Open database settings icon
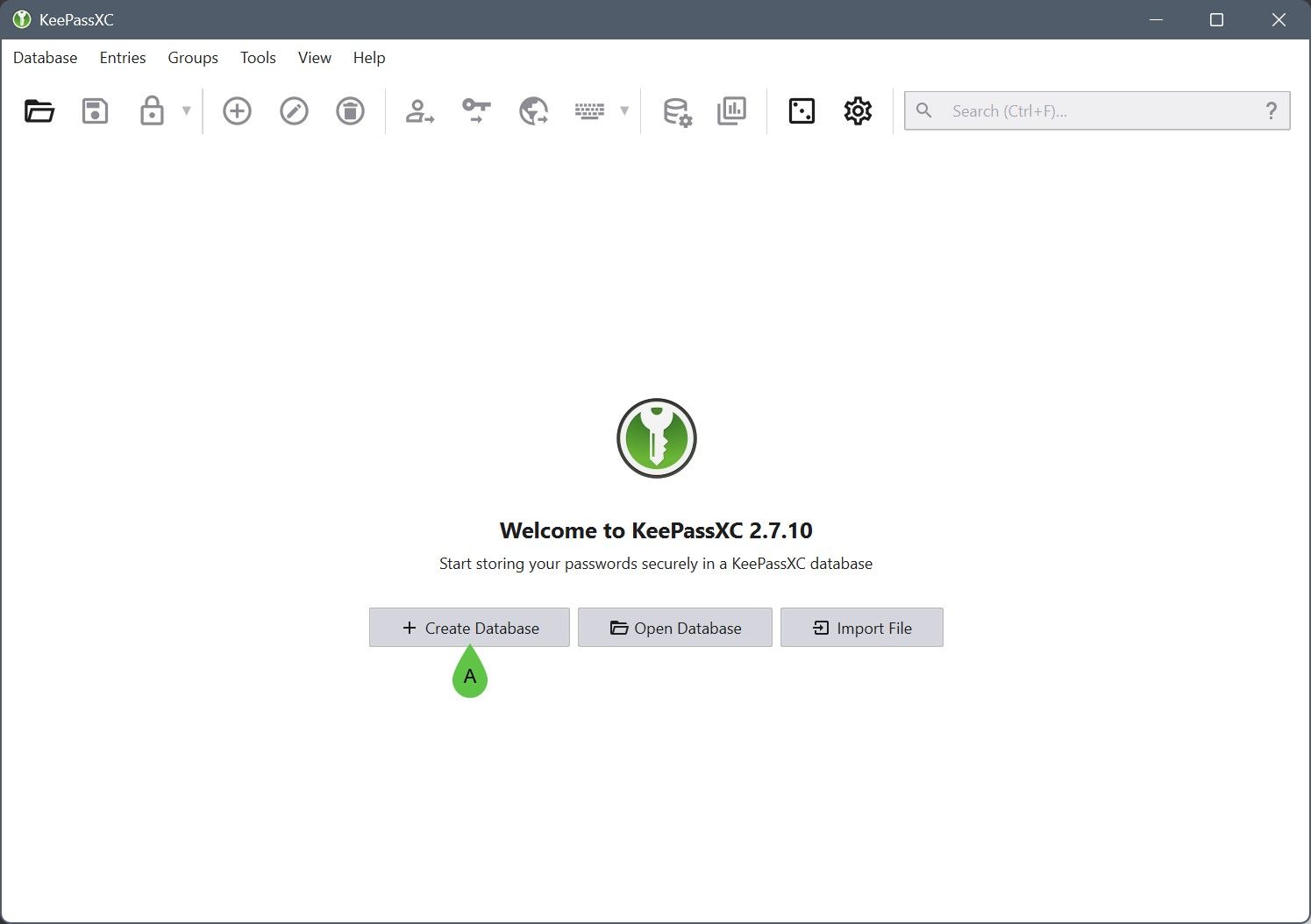Screen dimensions: 1311x924 point(677,111)
